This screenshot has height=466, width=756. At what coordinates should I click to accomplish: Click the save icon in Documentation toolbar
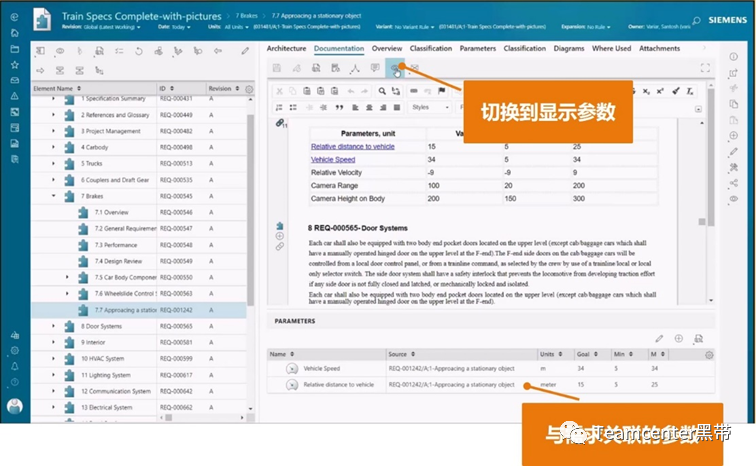pos(277,68)
